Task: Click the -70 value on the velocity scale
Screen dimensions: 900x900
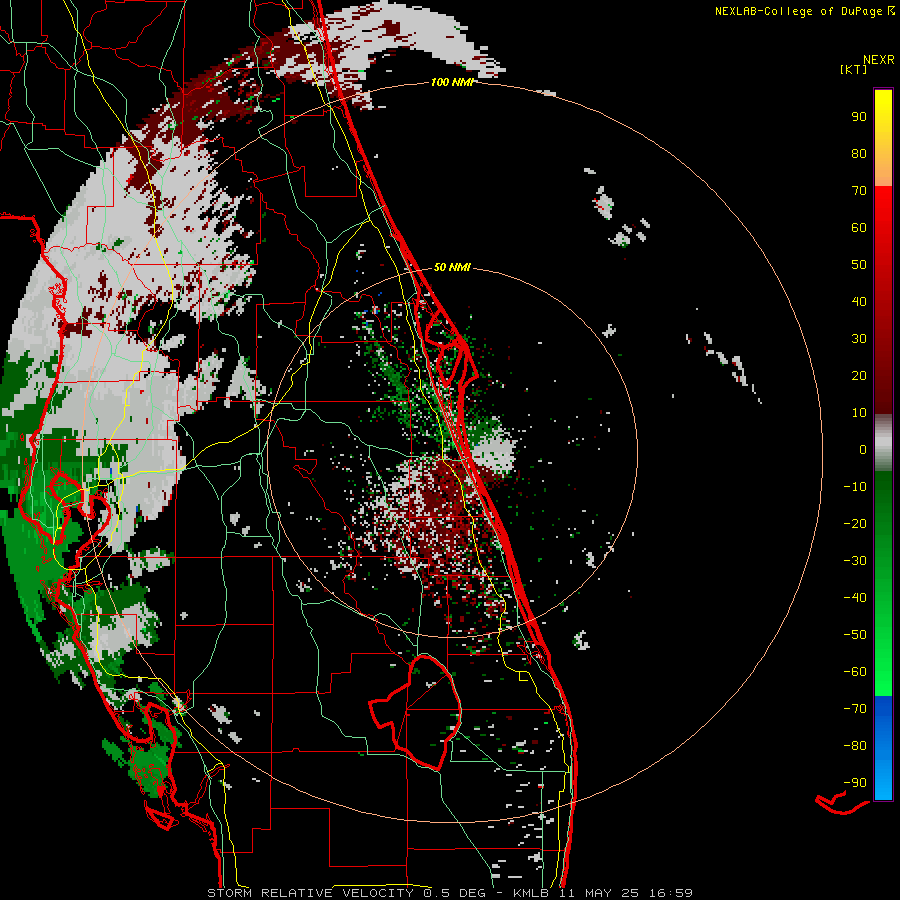Action: point(855,709)
